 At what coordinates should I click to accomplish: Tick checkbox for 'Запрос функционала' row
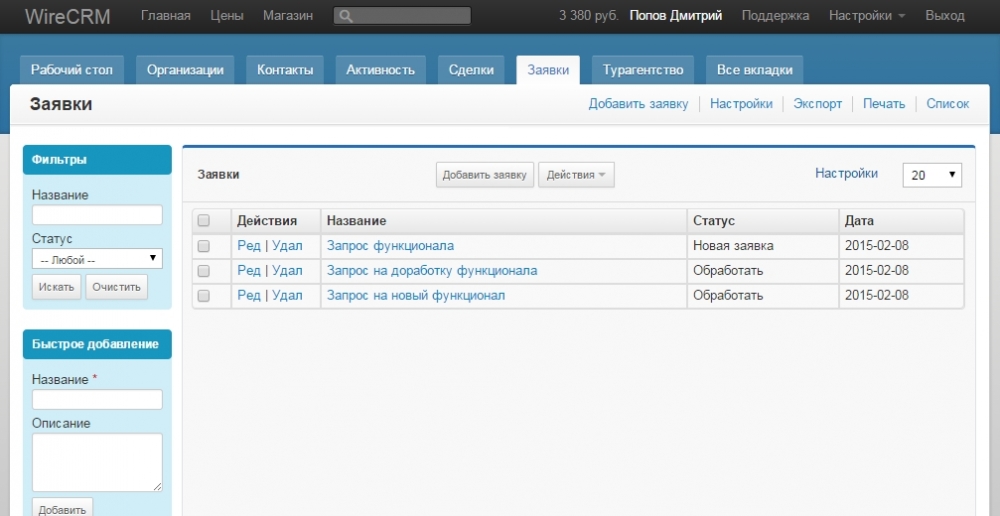point(204,245)
